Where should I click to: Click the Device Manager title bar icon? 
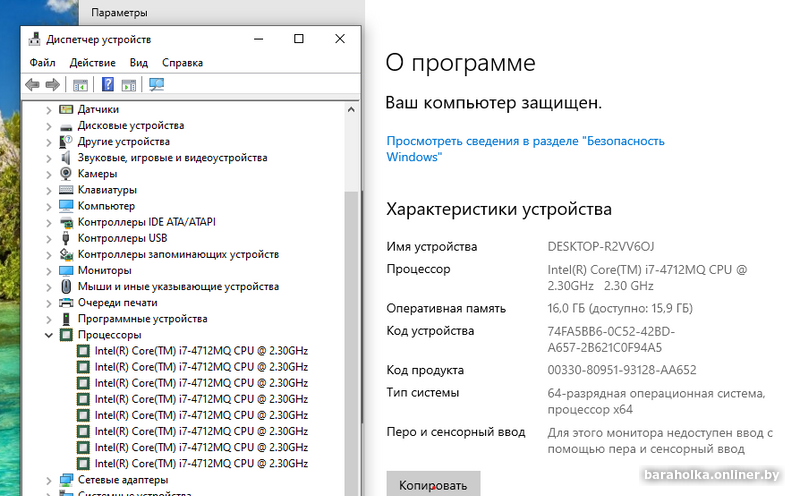coord(34,39)
